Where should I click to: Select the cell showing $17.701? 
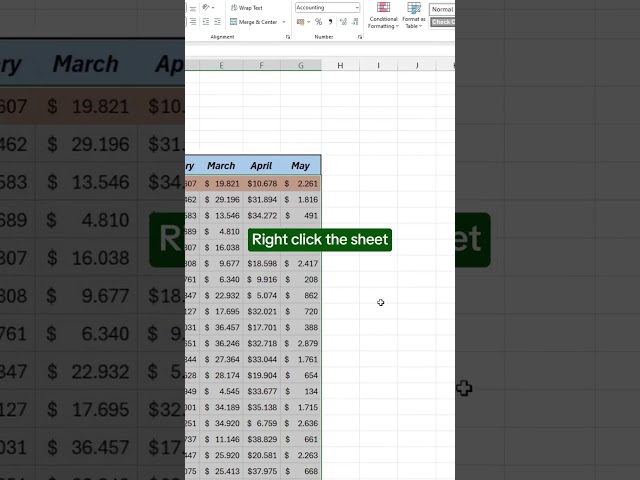[262, 327]
